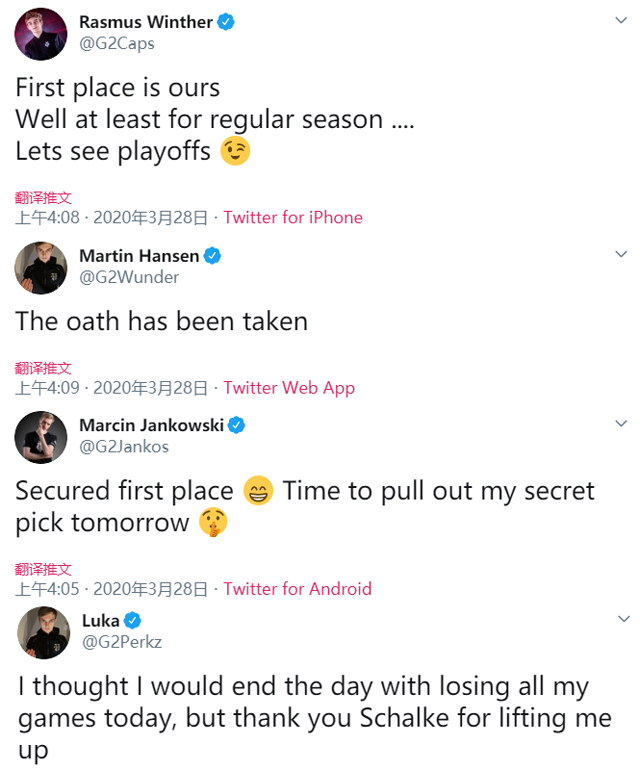Viewport: 640px width, 770px height.
Task: Translate Marcin Jankowski's secret pick tweet
Action: click(x=43, y=569)
